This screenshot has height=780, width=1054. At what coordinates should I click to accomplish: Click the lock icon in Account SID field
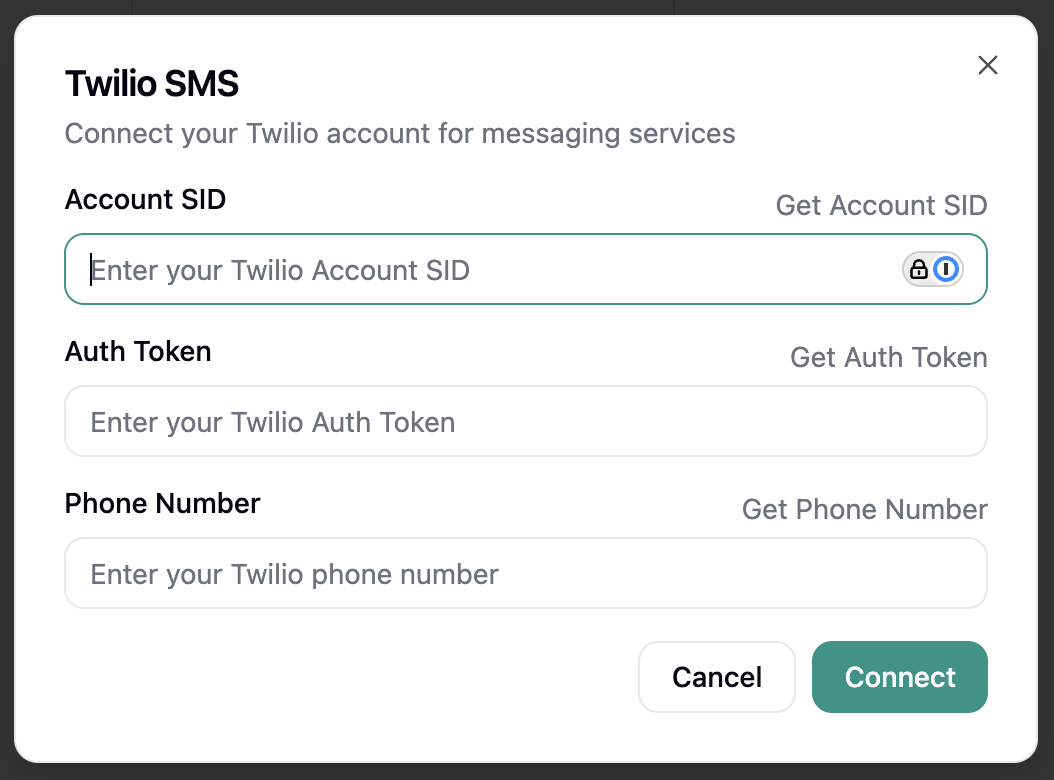point(920,269)
